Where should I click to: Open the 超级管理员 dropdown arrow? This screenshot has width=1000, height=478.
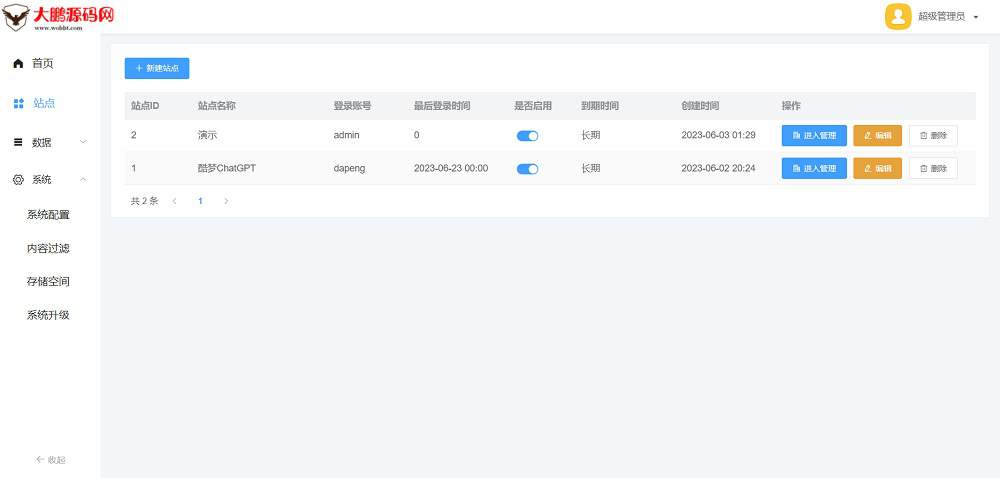click(x=976, y=17)
